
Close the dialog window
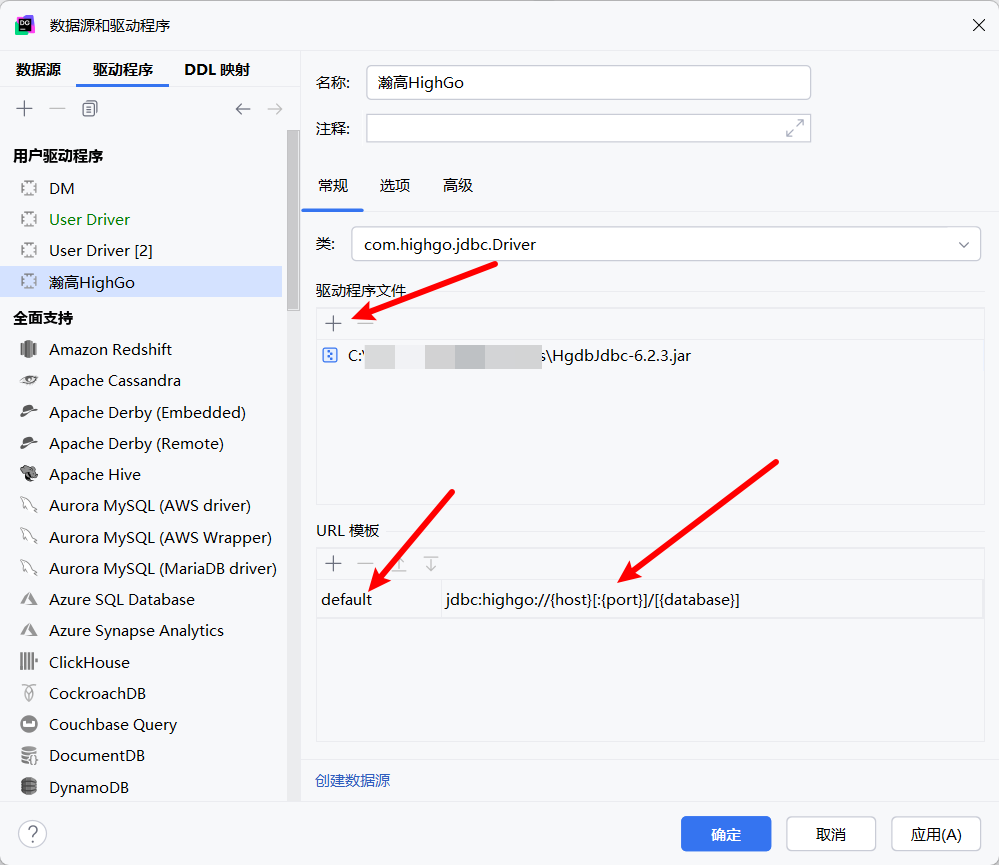979,25
